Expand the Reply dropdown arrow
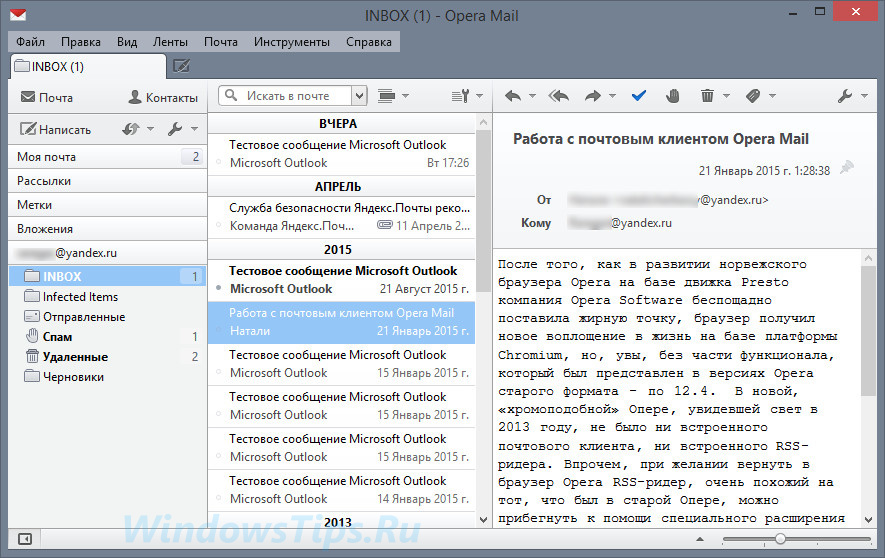This screenshot has height=558, width=885. pyautogui.click(x=532, y=96)
